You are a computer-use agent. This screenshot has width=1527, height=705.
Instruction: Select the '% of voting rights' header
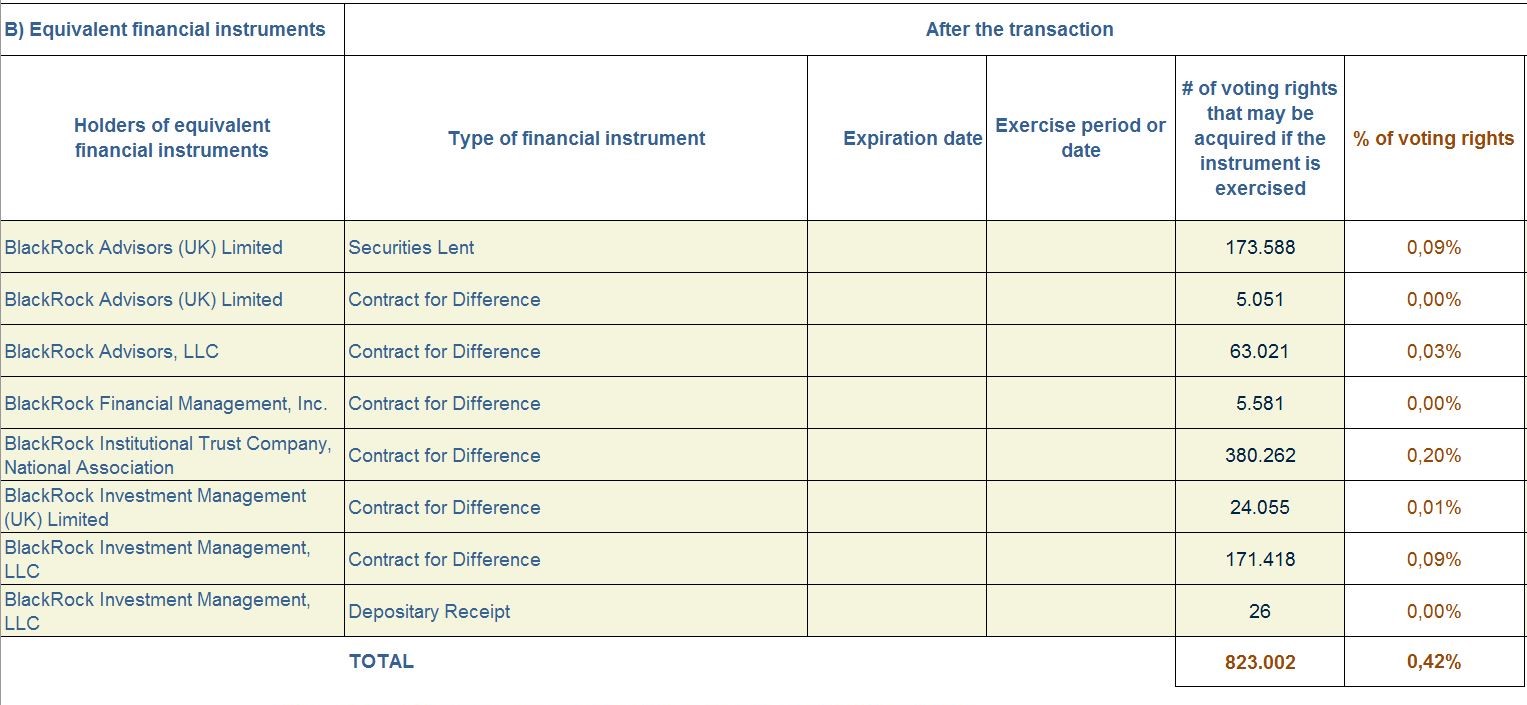tap(1434, 138)
